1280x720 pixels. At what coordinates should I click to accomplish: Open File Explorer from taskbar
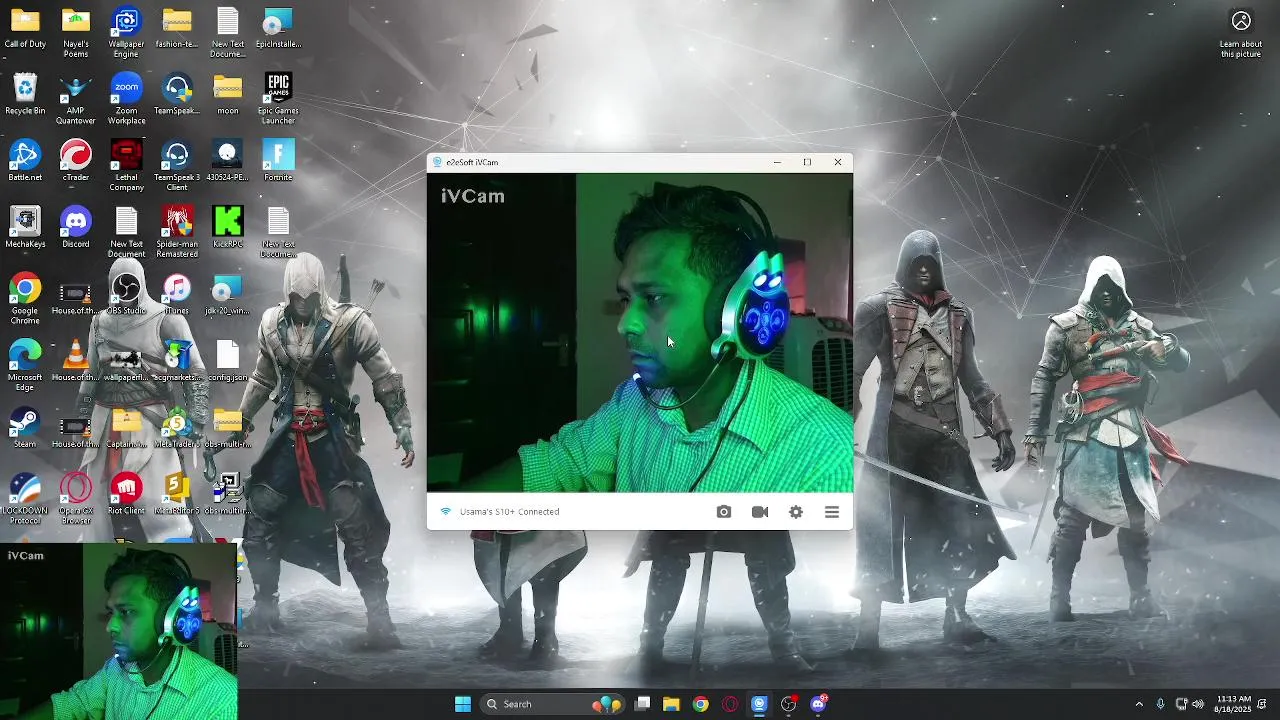[671, 704]
